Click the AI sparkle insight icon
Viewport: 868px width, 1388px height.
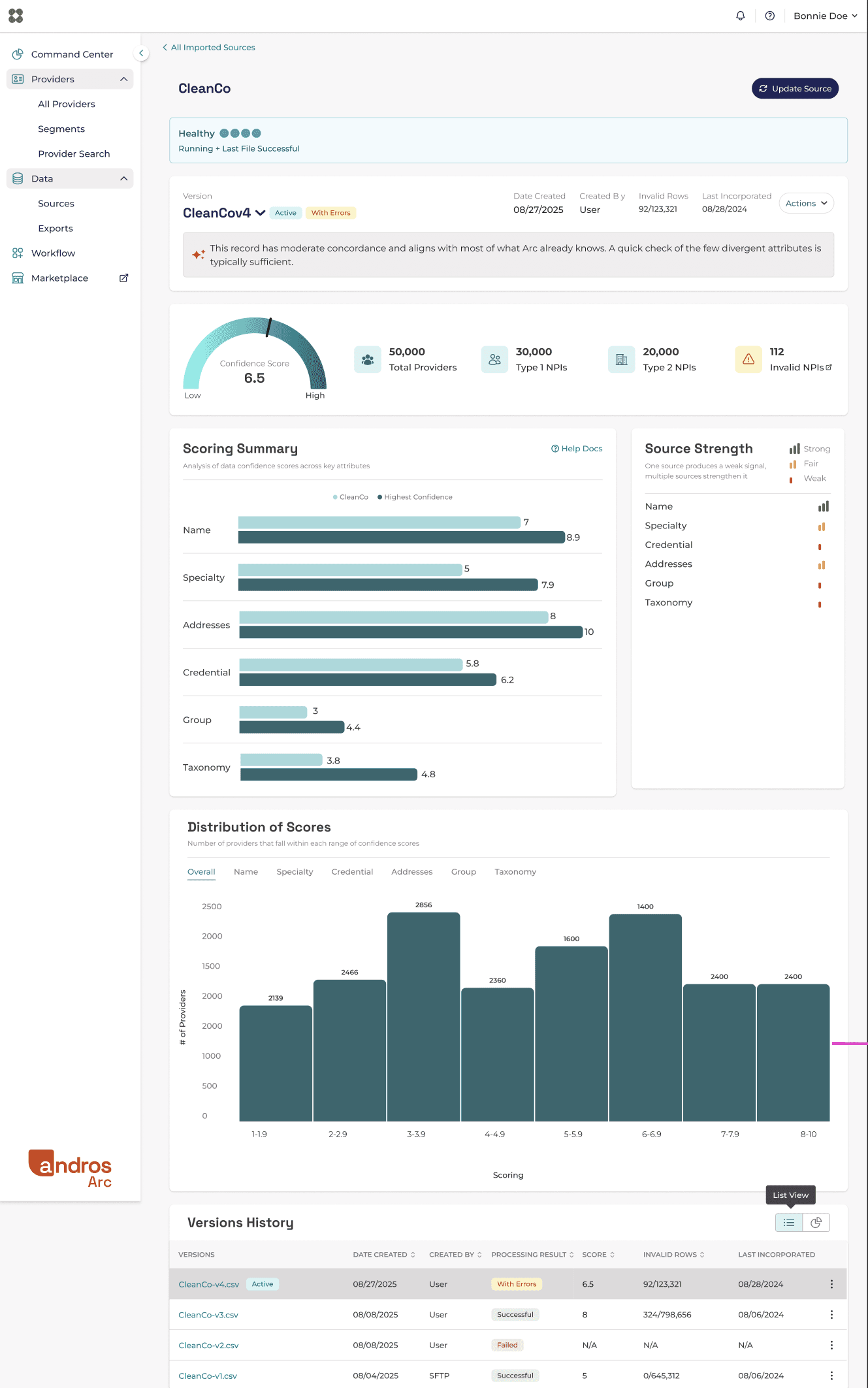199,255
